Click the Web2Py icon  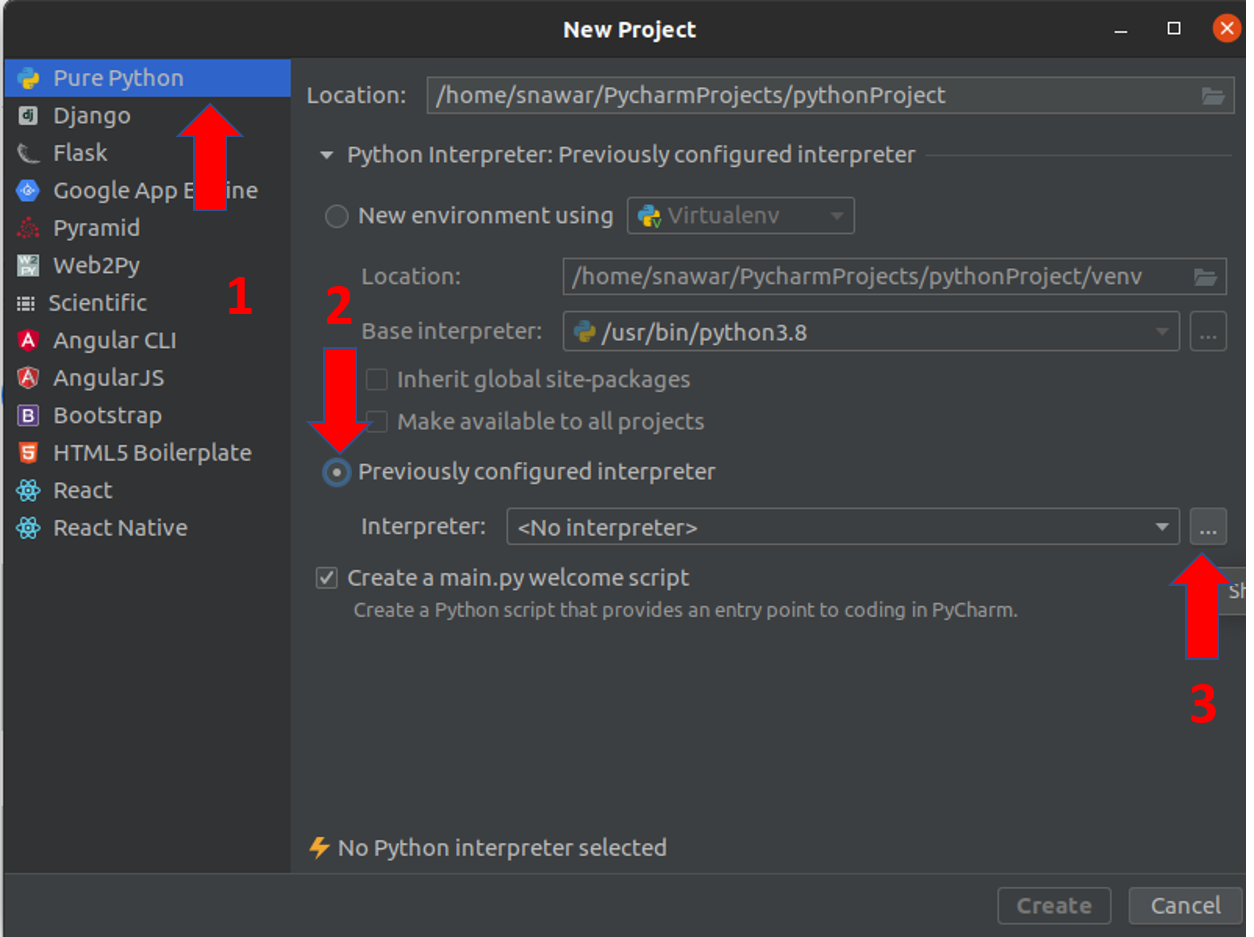click(x=28, y=266)
